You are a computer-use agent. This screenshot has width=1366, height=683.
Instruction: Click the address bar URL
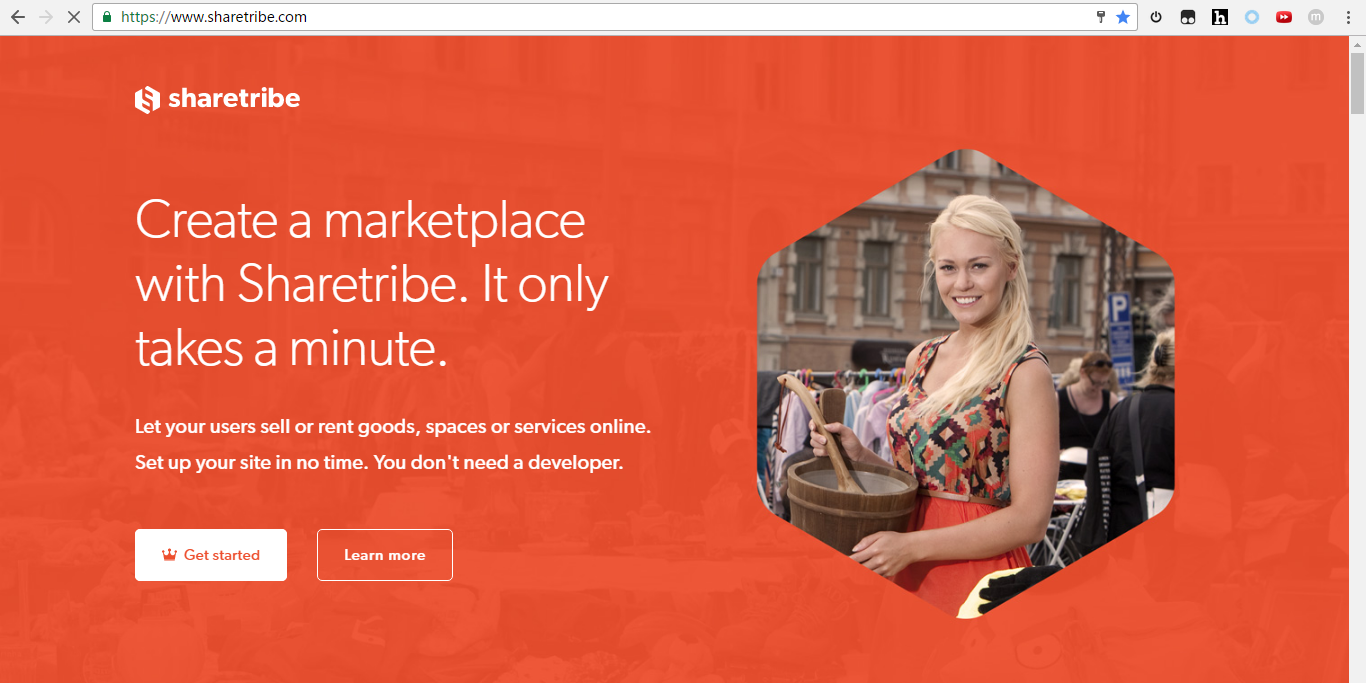tap(214, 17)
